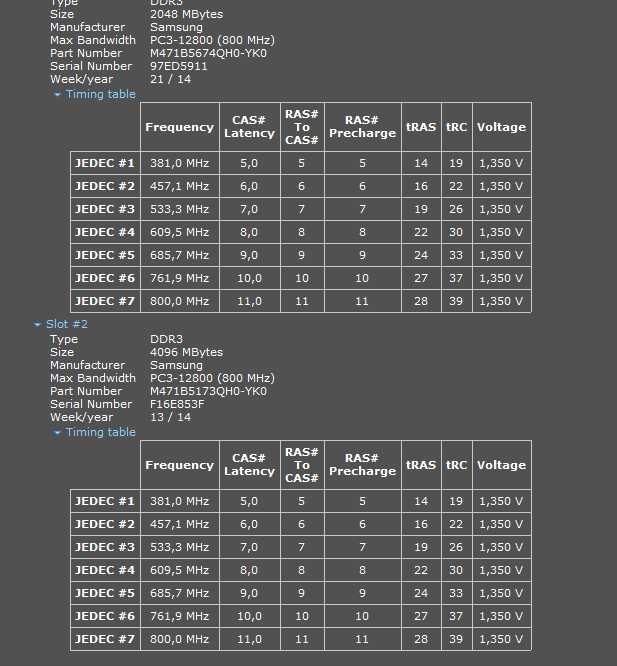Click 685,7 MHz cell in 2048 MBytes module's table

(x=180, y=255)
